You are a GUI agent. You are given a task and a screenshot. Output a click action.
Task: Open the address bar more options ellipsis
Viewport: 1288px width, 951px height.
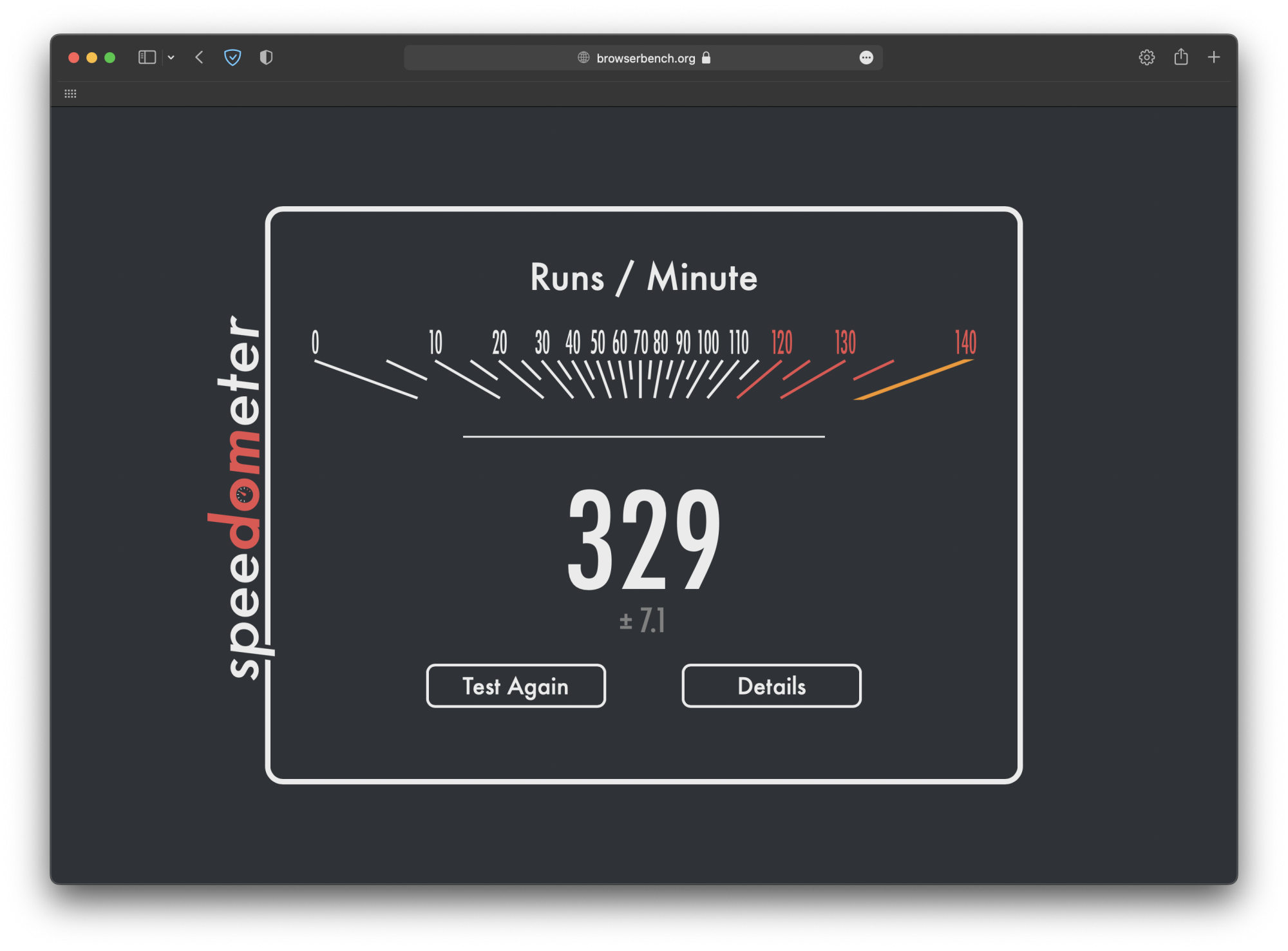(866, 58)
